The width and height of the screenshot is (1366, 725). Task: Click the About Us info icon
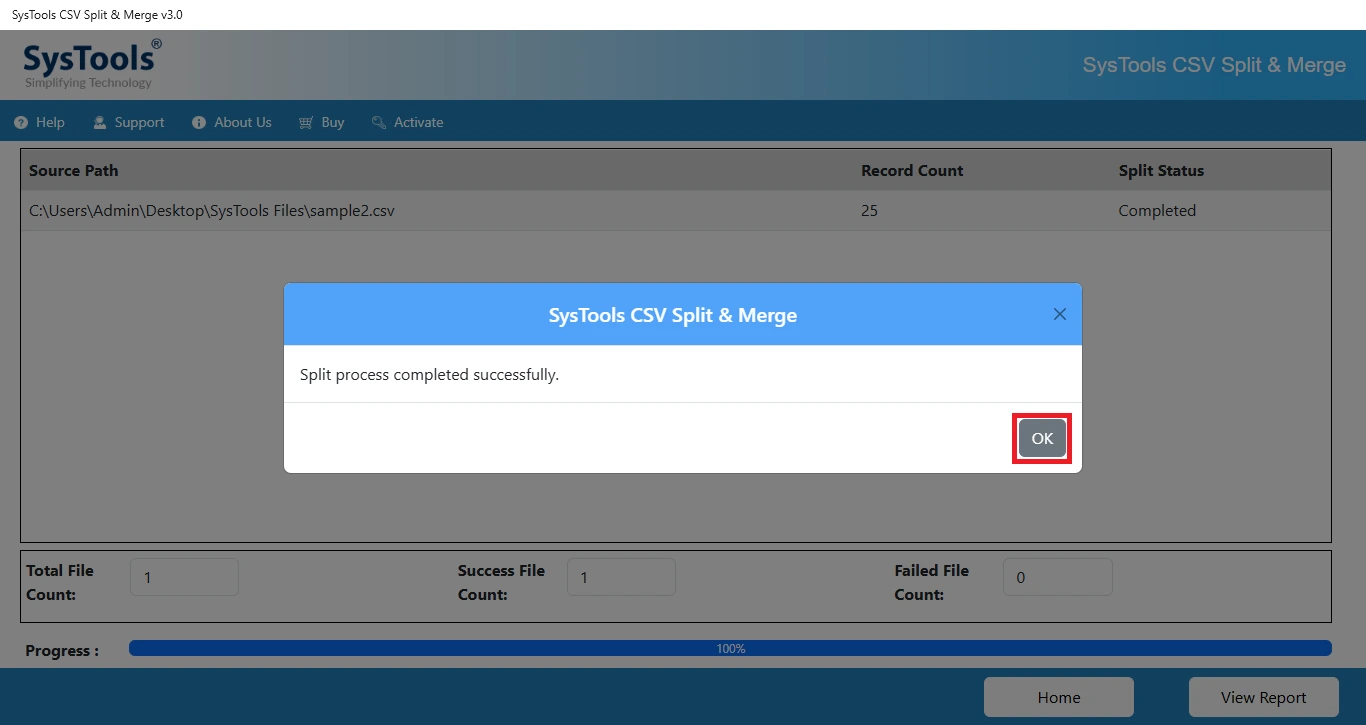(x=199, y=122)
